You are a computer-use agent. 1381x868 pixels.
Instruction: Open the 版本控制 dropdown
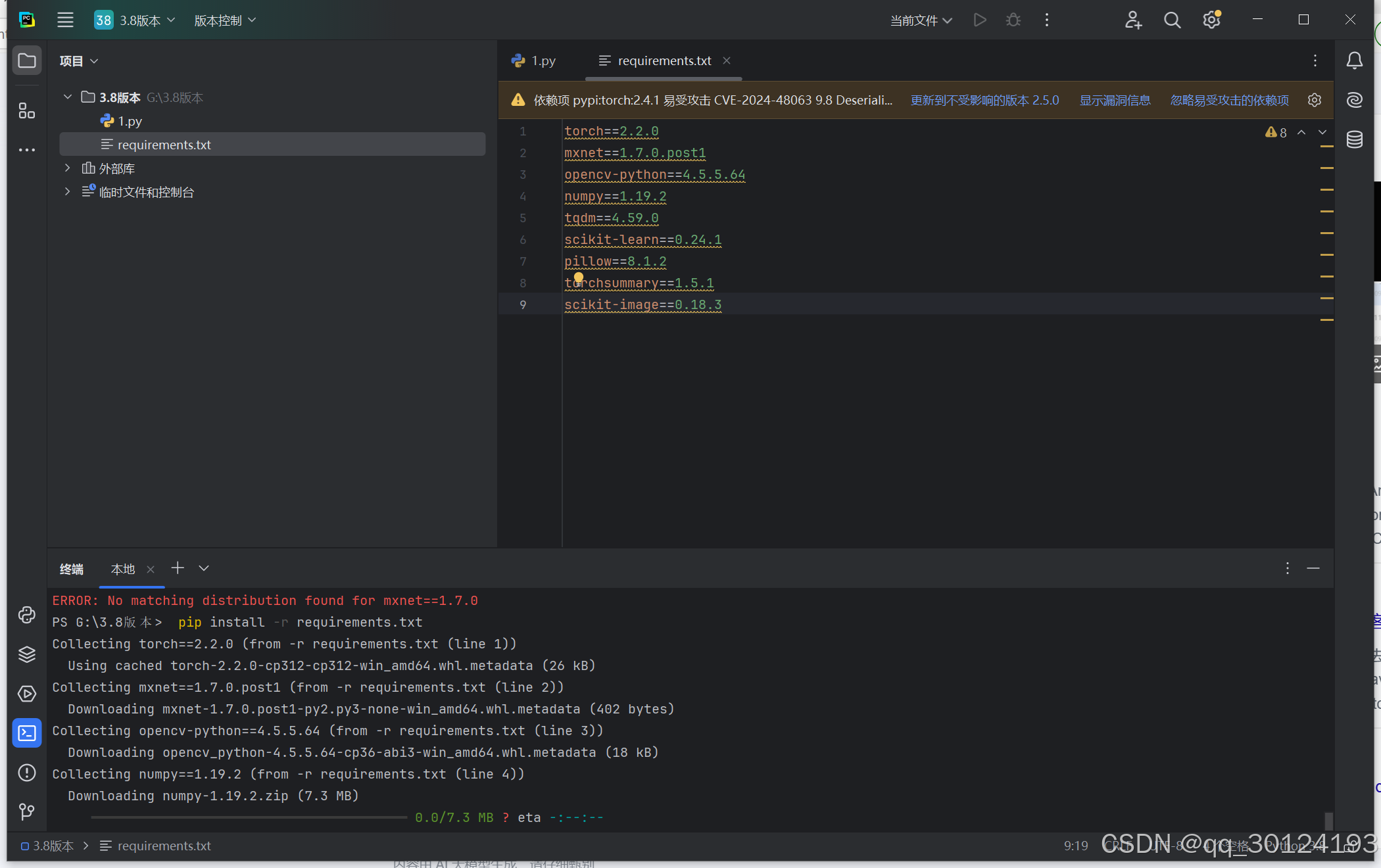pyautogui.click(x=225, y=20)
